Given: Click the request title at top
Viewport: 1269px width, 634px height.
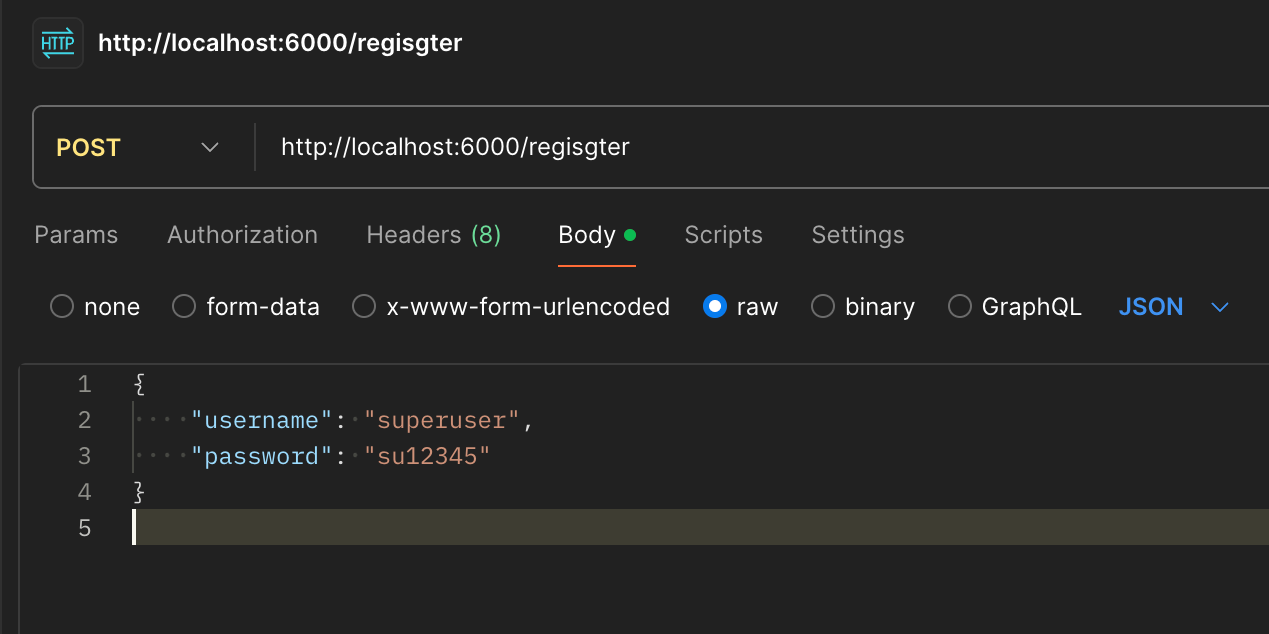Looking at the screenshot, I should (x=280, y=44).
